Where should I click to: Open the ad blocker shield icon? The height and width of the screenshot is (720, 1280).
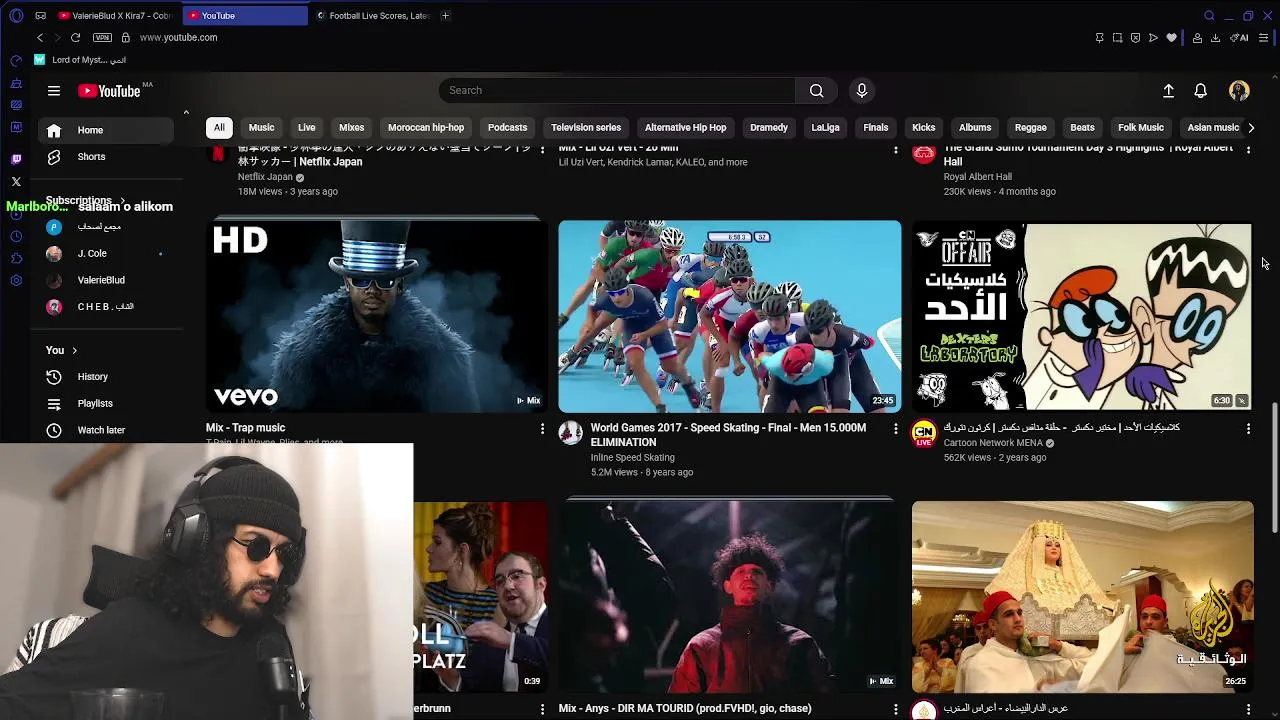(x=1135, y=38)
